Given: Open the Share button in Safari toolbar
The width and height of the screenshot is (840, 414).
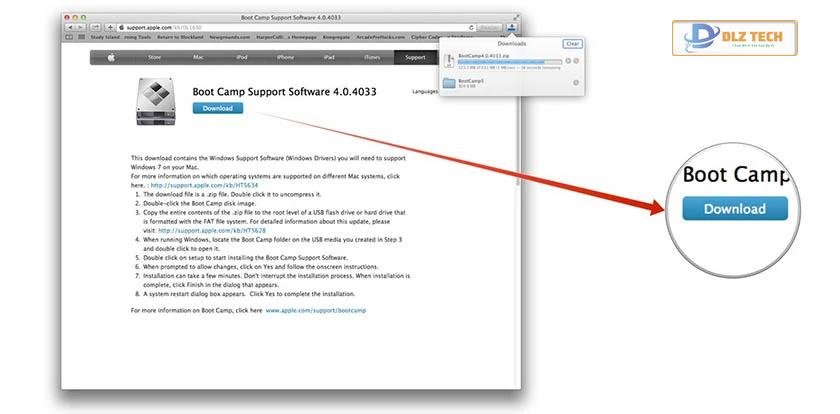Looking at the screenshot, I should [95, 27].
